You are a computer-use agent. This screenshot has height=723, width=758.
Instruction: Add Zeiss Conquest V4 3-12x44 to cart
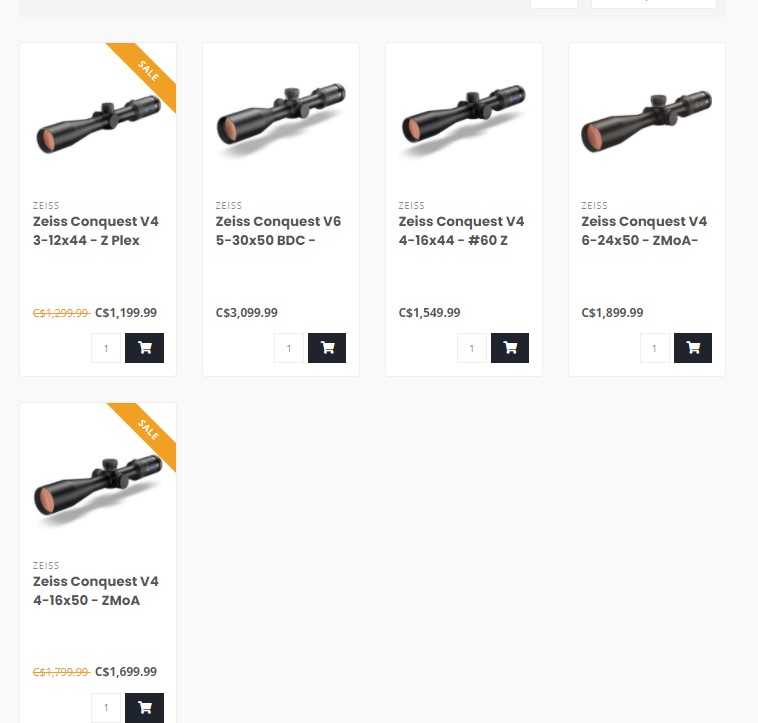[x=144, y=348]
